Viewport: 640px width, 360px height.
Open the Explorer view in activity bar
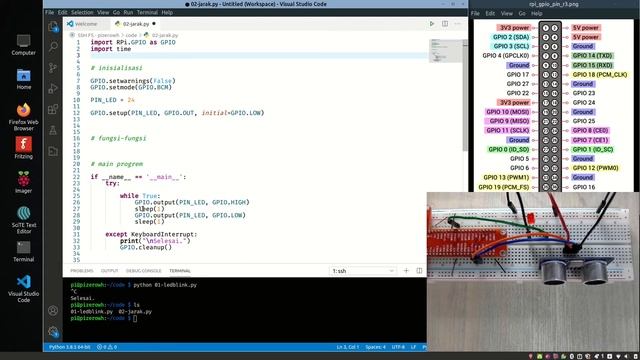pos(53,27)
